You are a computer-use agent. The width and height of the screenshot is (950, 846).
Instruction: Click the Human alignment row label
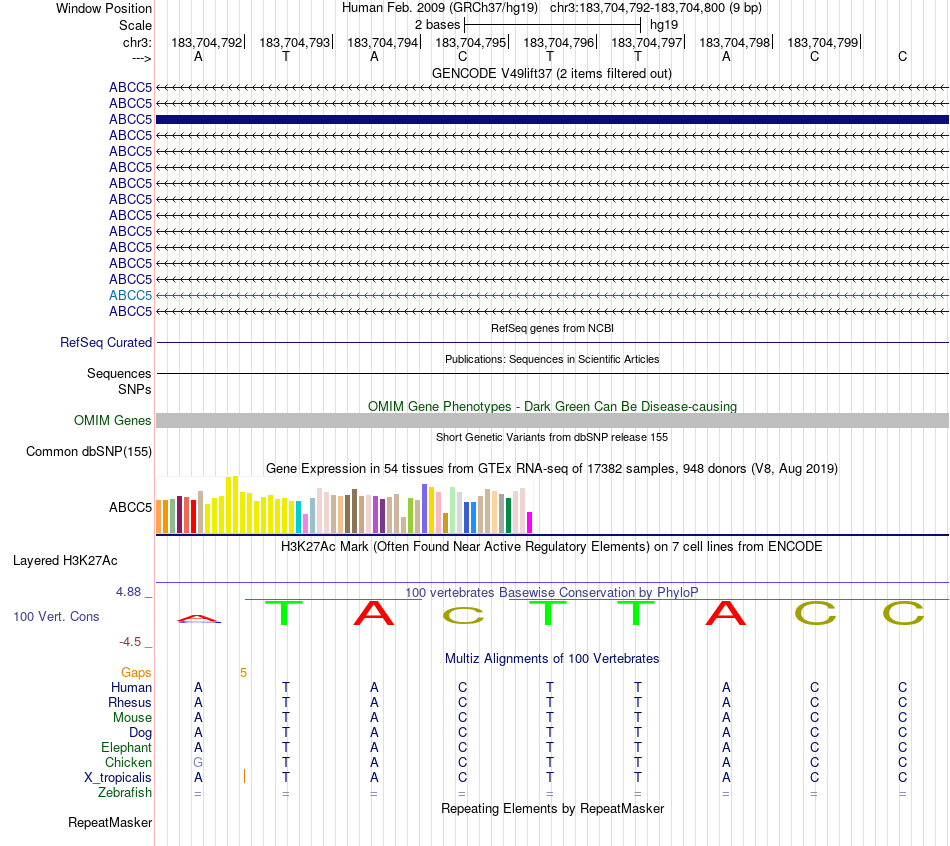tap(131, 688)
